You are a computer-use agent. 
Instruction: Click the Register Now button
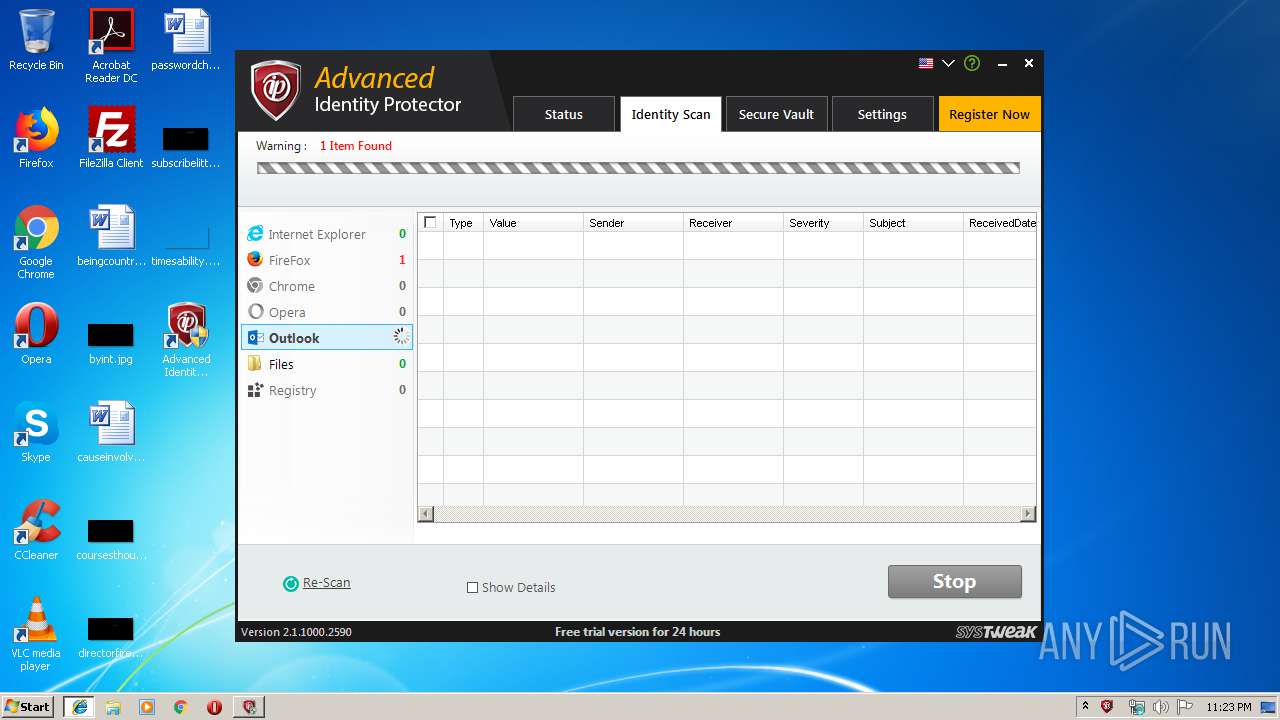pyautogui.click(x=989, y=114)
